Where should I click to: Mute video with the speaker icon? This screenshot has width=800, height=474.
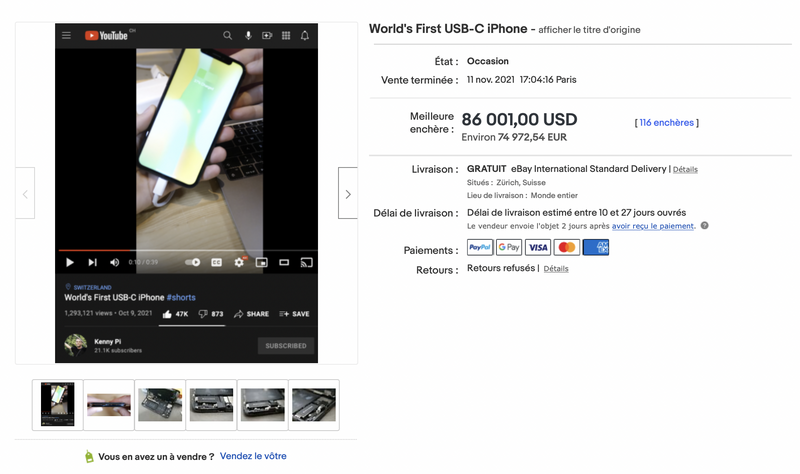pos(115,262)
